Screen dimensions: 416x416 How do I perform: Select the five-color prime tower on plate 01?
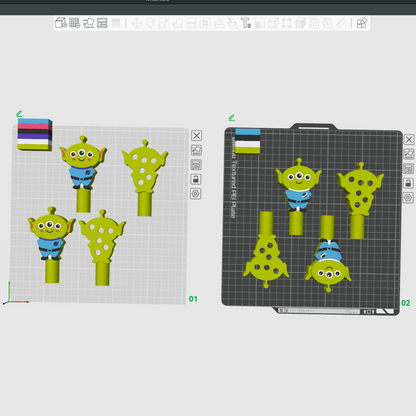(x=35, y=135)
